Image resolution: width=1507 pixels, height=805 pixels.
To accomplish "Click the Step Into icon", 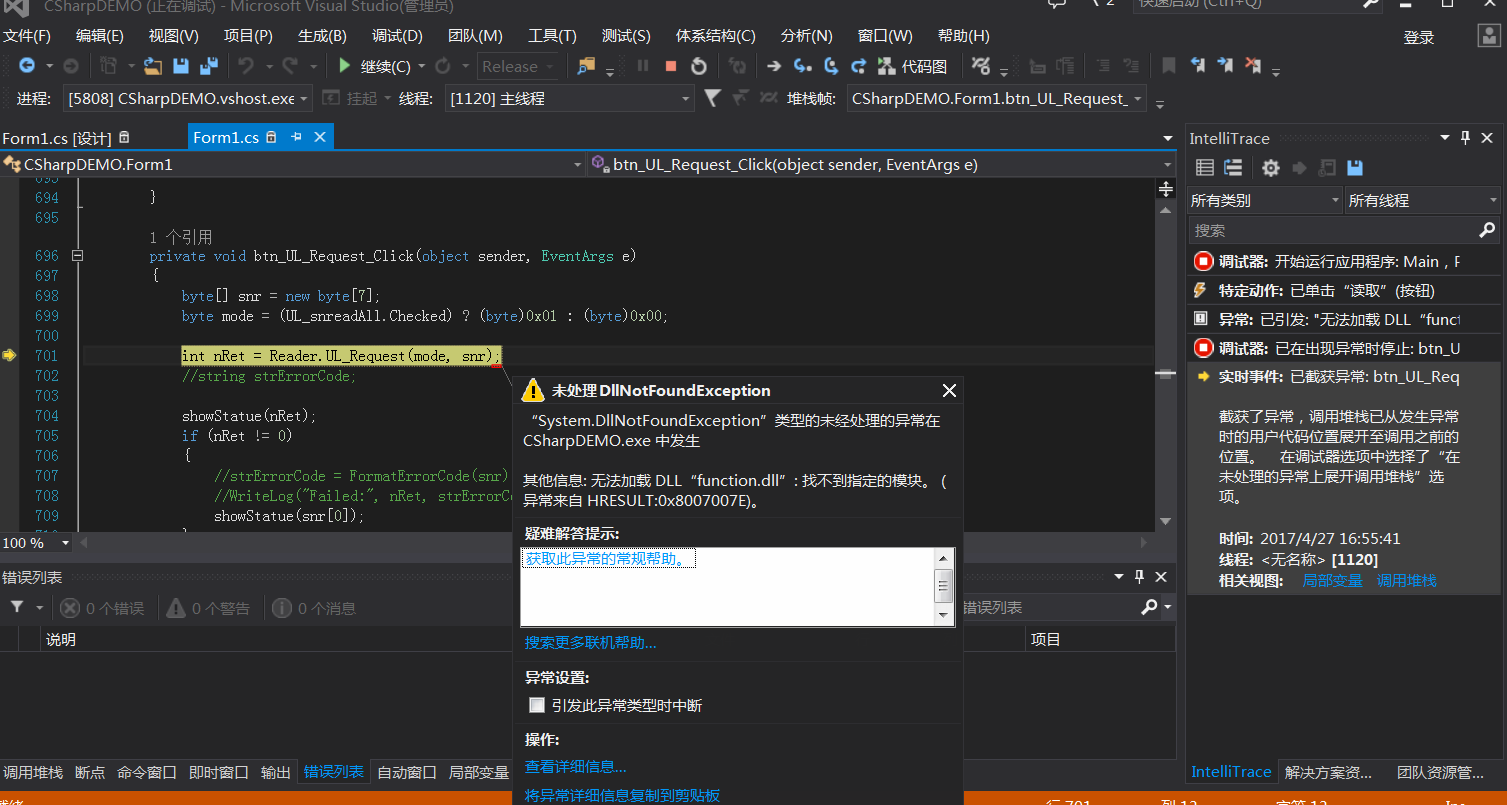I will point(802,66).
